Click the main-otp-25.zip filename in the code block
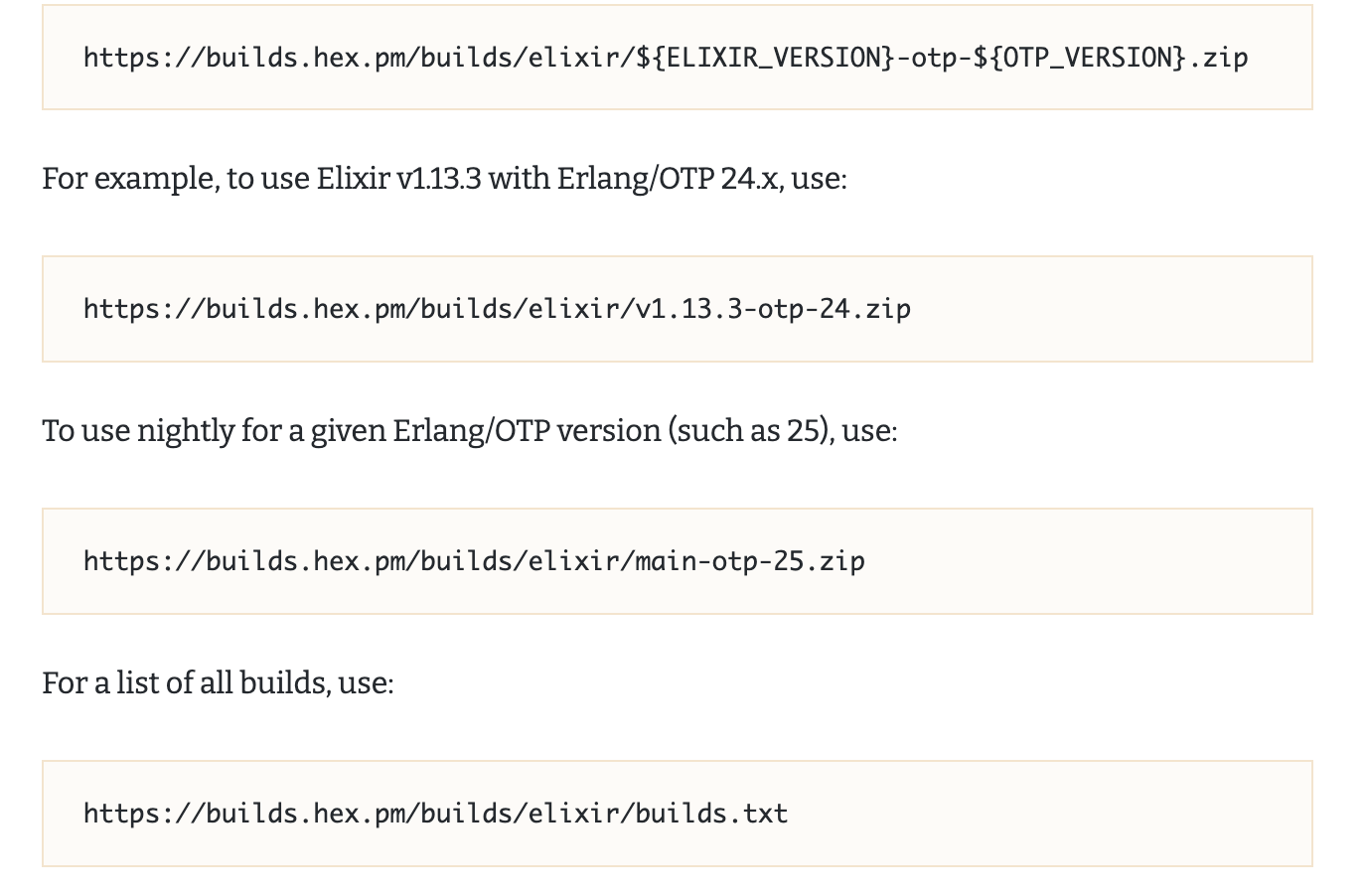The height and width of the screenshot is (896, 1367). (750, 561)
